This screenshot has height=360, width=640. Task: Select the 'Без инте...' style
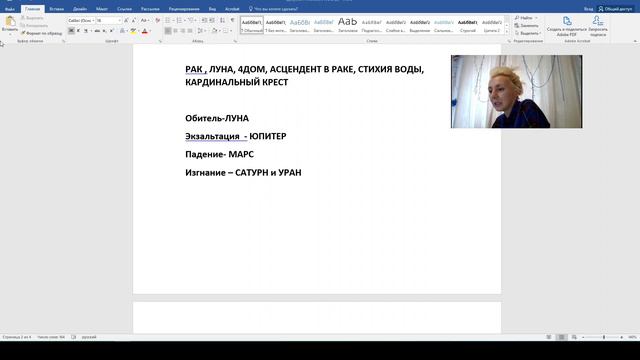click(276, 25)
